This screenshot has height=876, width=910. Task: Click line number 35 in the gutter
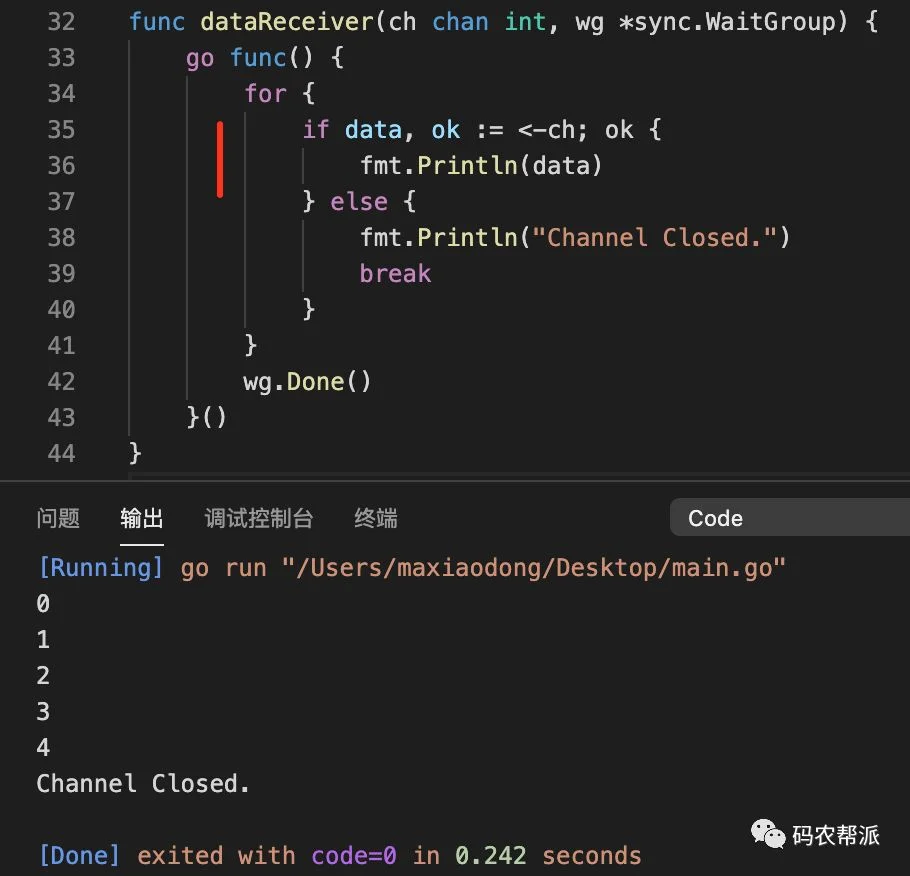pyautogui.click(x=61, y=129)
